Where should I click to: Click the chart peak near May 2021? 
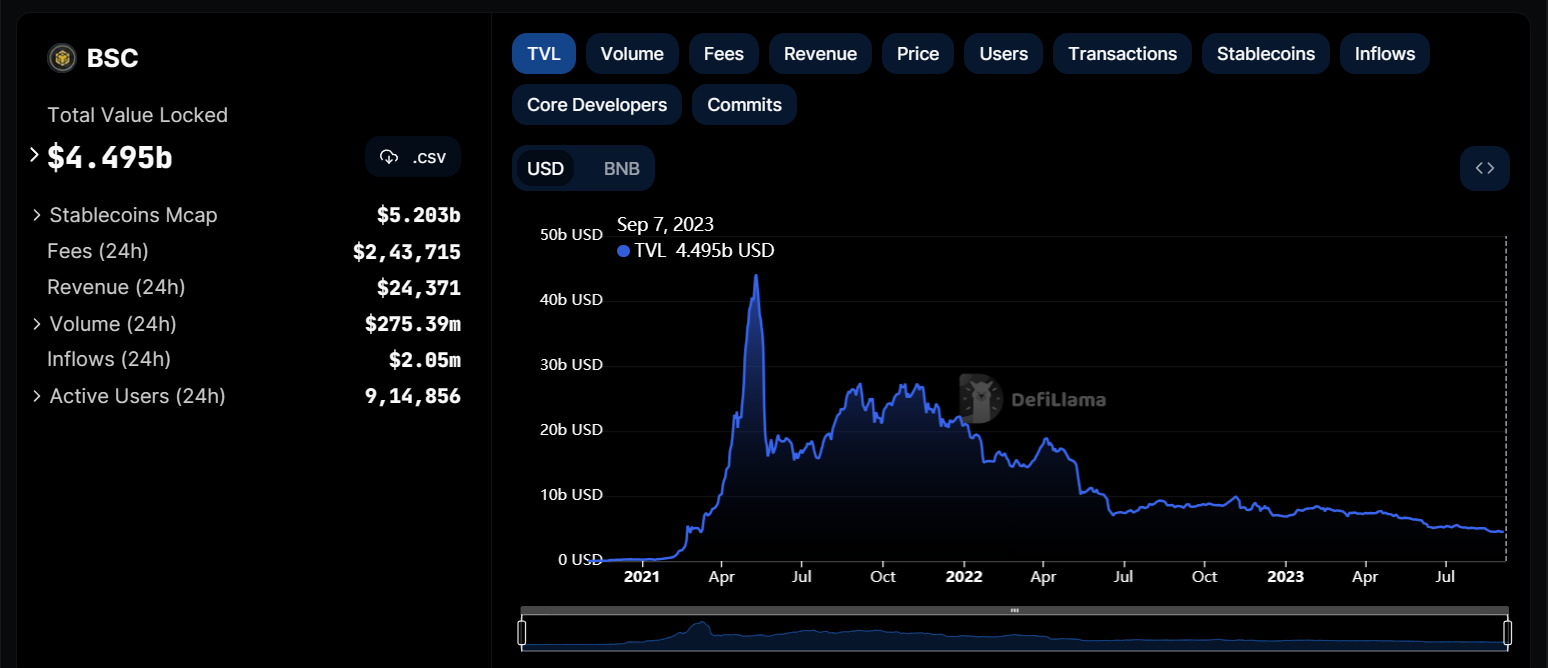pyautogui.click(x=755, y=276)
